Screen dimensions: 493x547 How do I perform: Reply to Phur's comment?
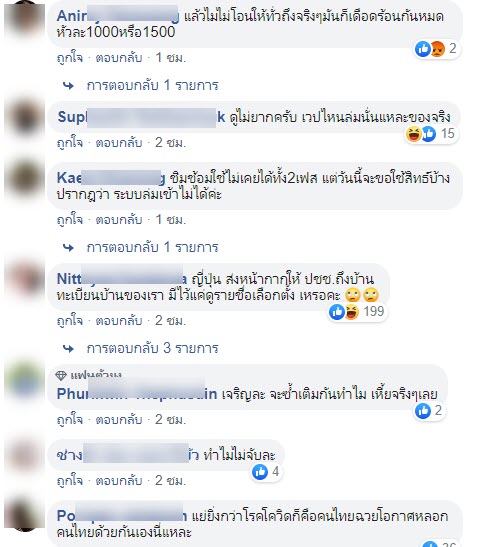119,419
